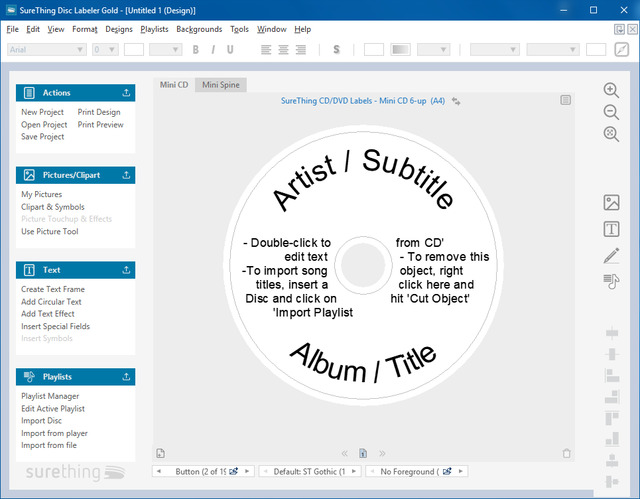Click the Print Preview link
This screenshot has width=640, height=499.
[x=100, y=125]
